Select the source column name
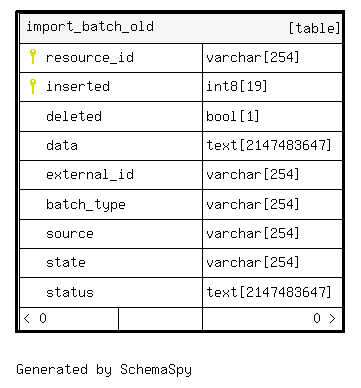Viewport: 361px width, 388px height. (70, 234)
